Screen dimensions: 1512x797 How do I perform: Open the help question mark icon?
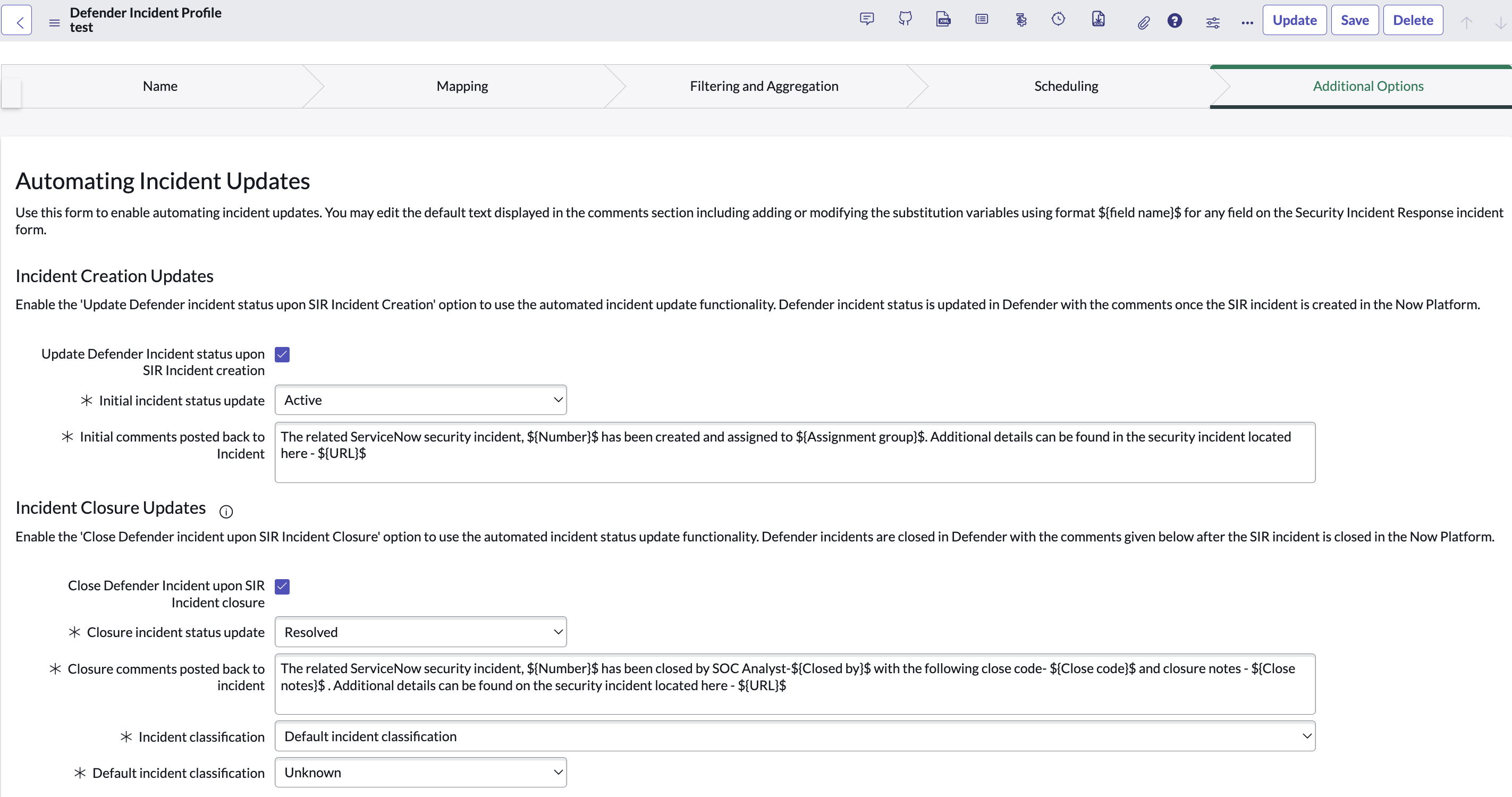[x=1175, y=21]
